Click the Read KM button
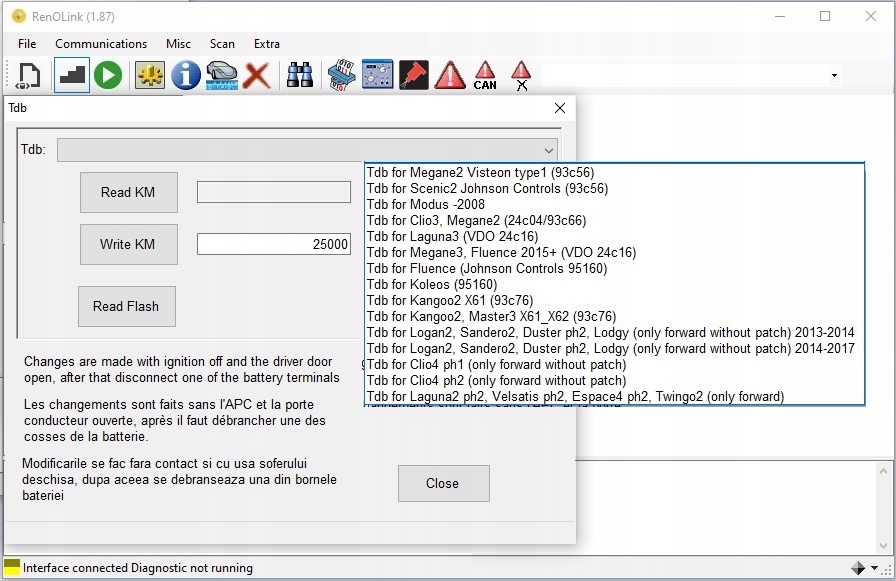 click(129, 193)
